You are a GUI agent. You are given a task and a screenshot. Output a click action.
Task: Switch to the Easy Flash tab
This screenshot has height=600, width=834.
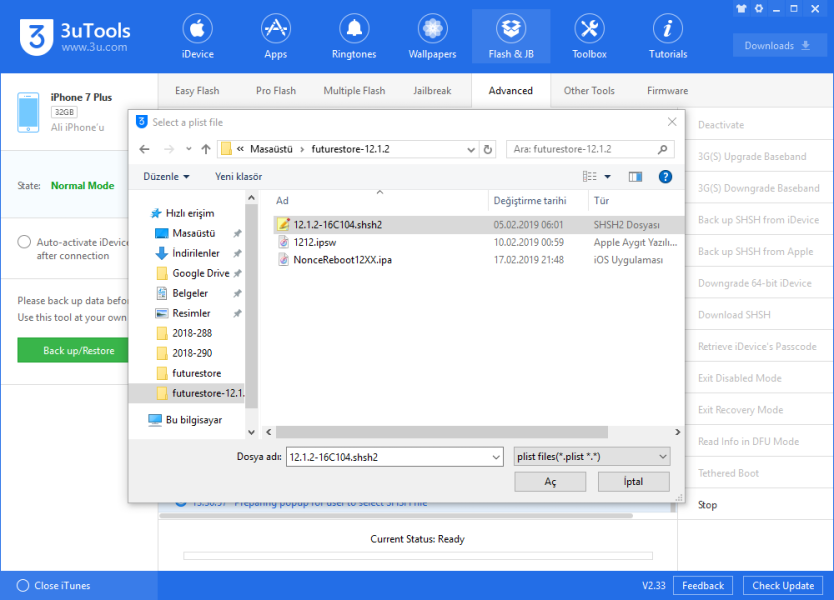[x=197, y=91]
